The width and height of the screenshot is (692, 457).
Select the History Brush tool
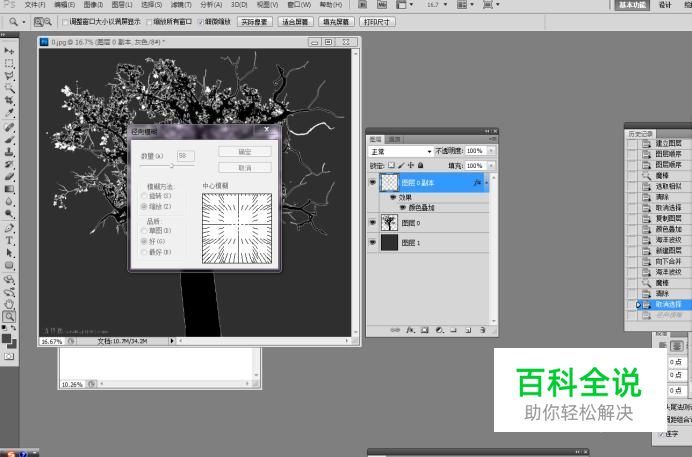tap(9, 165)
